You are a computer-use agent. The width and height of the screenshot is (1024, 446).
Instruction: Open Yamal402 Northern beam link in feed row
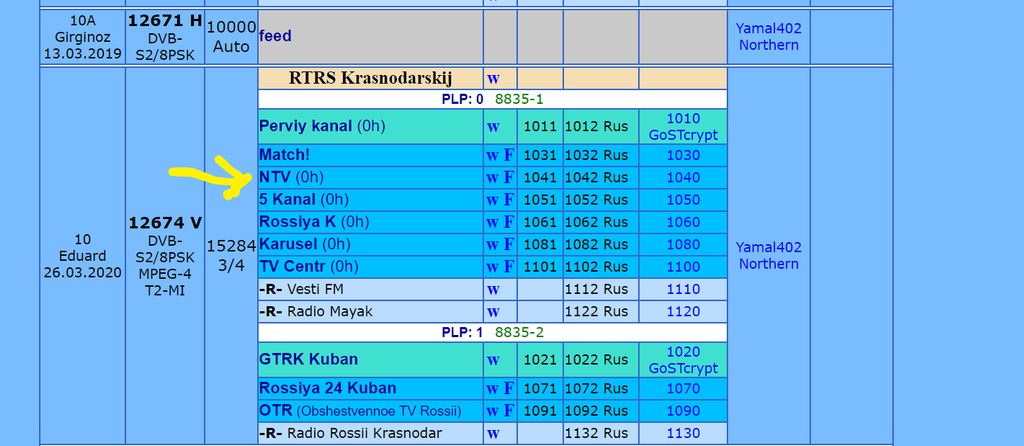[x=768, y=37]
